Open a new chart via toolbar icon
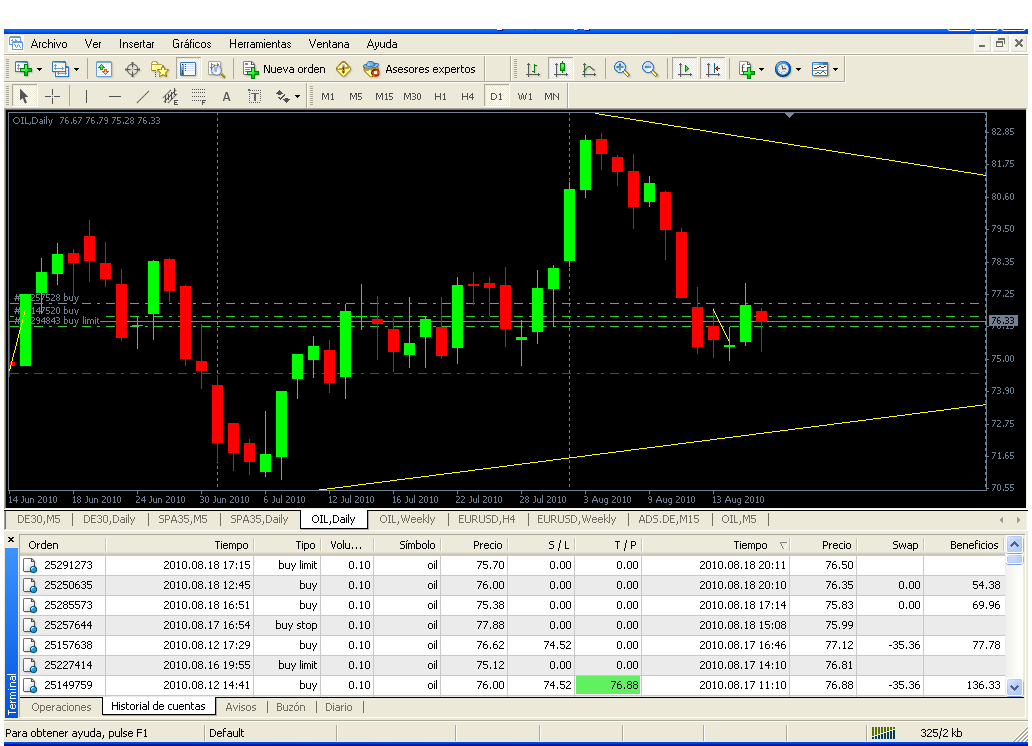1032x746 pixels. (x=23, y=69)
